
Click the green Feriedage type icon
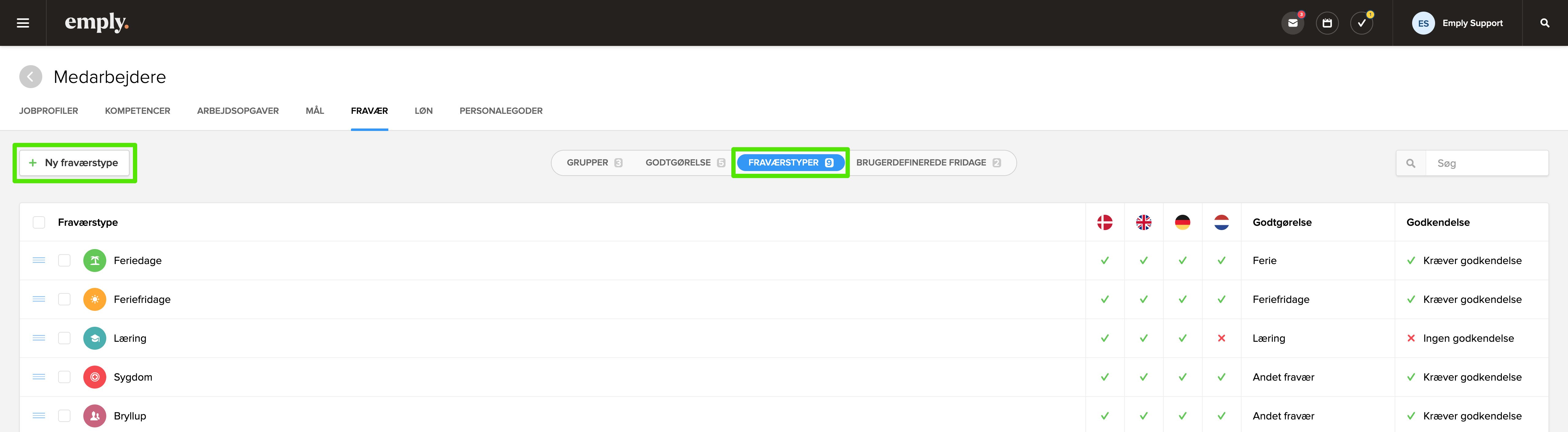94,260
